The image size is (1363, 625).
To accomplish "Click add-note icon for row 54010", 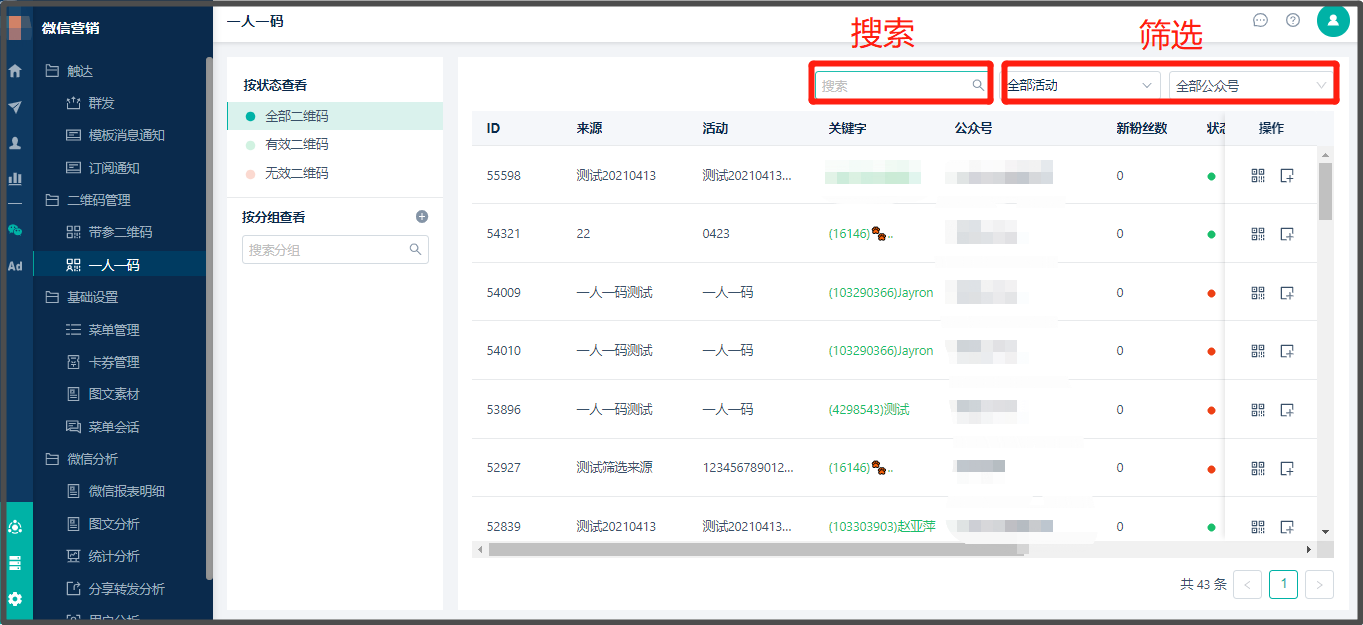I will point(1287,351).
